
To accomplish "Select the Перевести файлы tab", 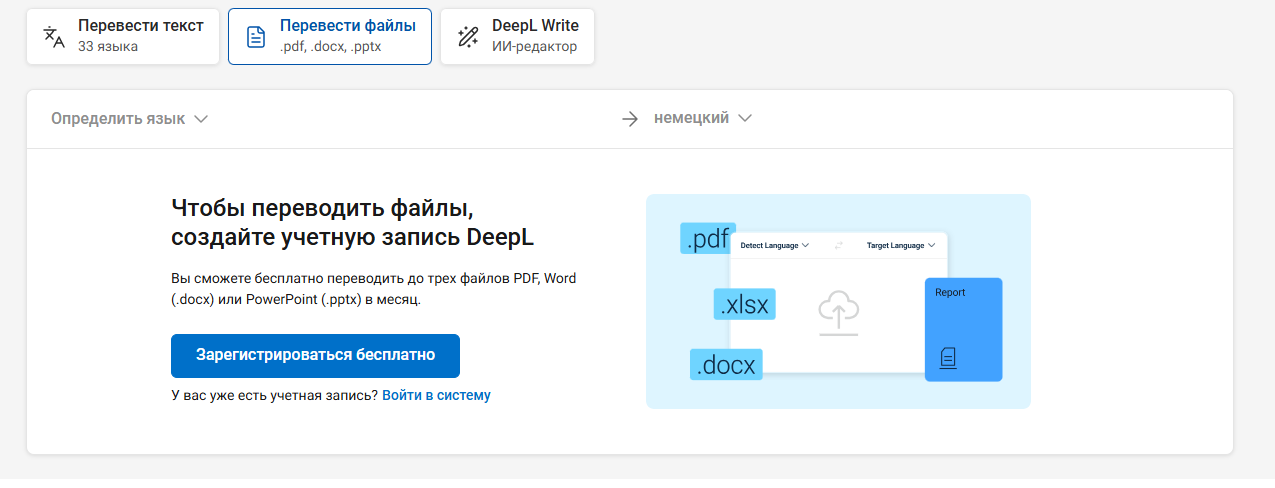I will (330, 37).
